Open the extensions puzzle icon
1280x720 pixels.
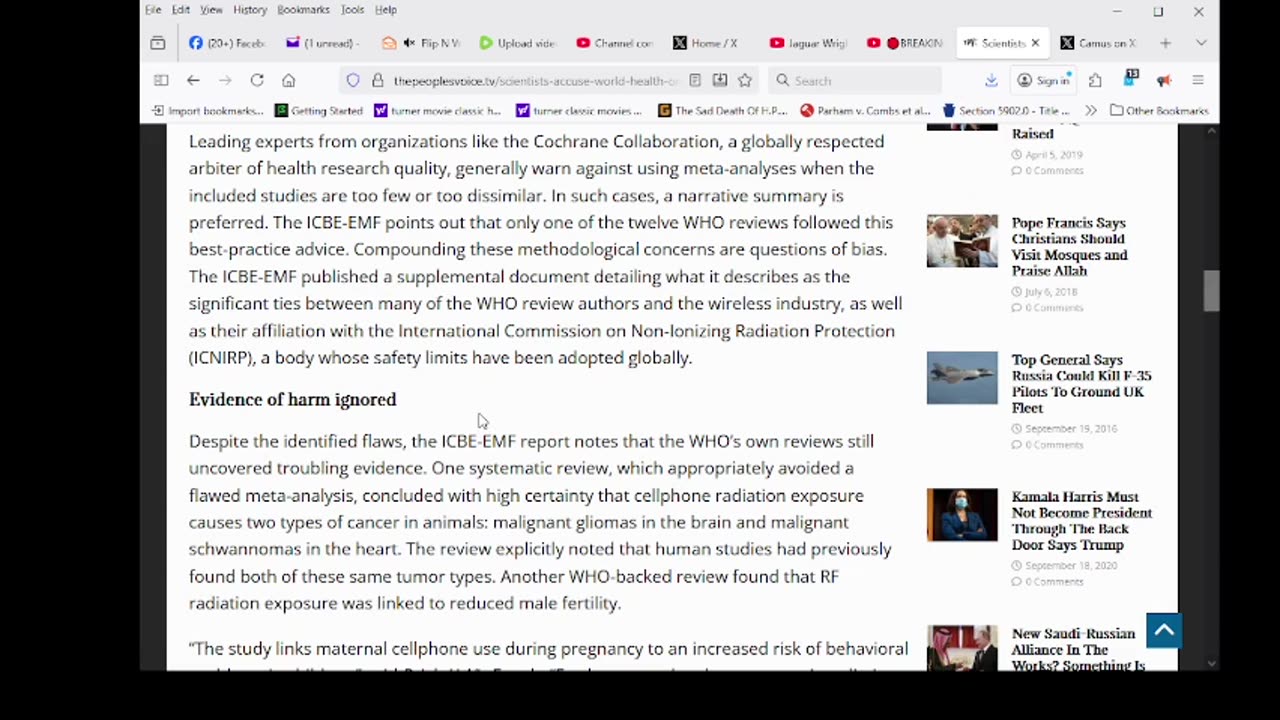pos(1095,80)
